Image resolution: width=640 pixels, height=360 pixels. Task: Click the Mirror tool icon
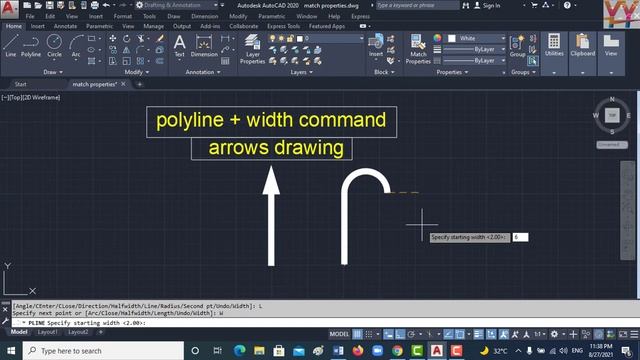(x=127, y=50)
